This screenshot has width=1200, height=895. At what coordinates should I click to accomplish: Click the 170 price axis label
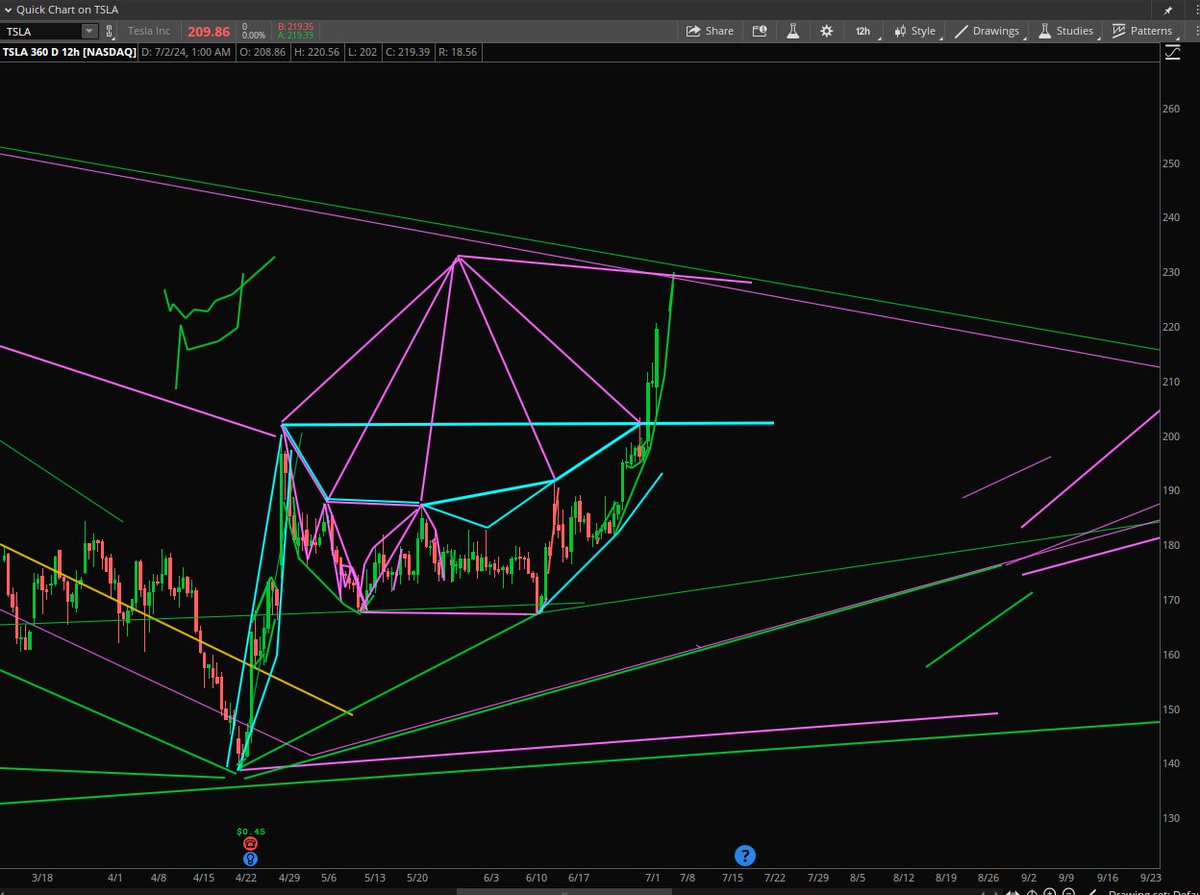click(x=1171, y=600)
